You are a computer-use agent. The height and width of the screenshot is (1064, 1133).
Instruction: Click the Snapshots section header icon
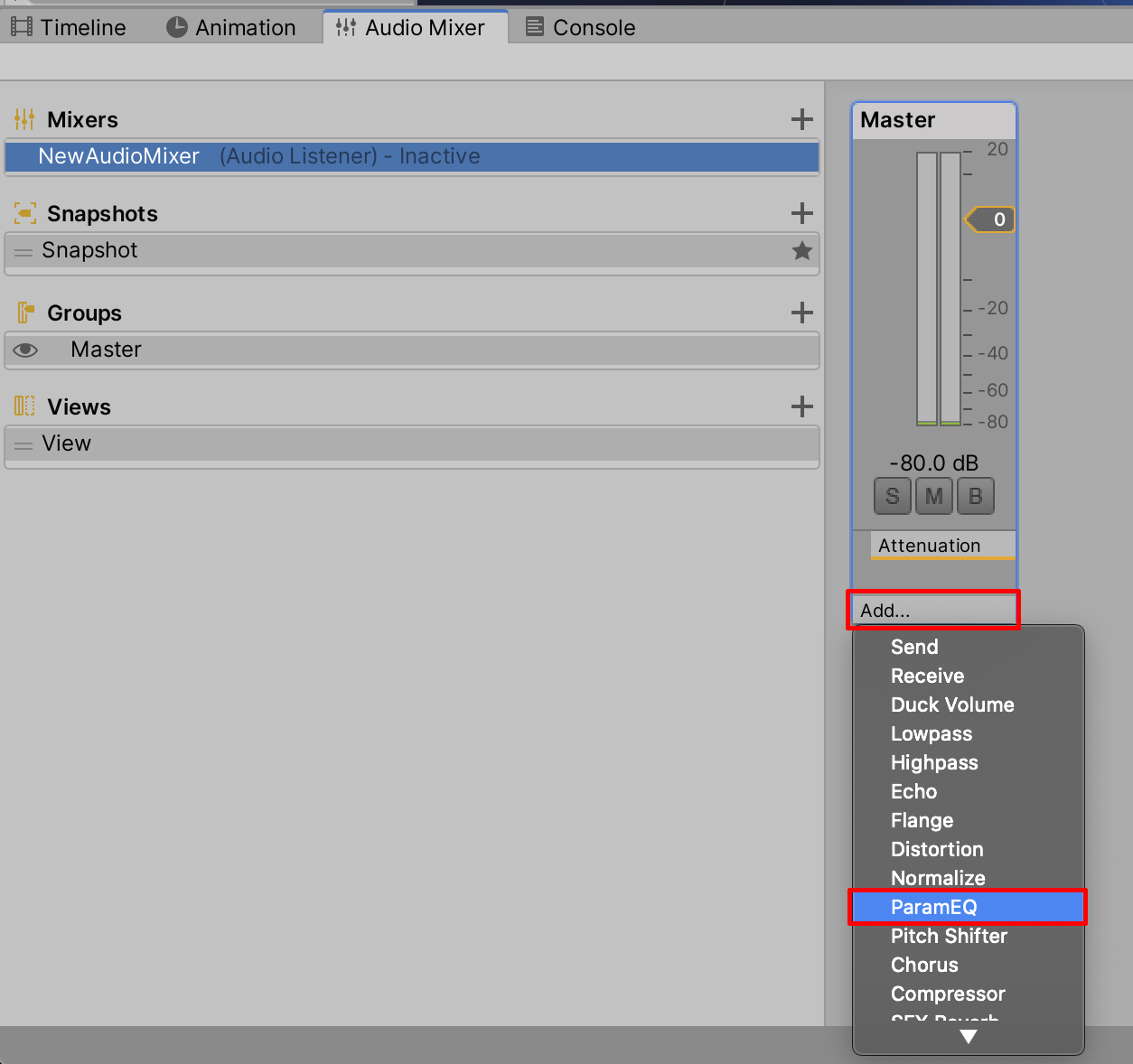pos(24,213)
